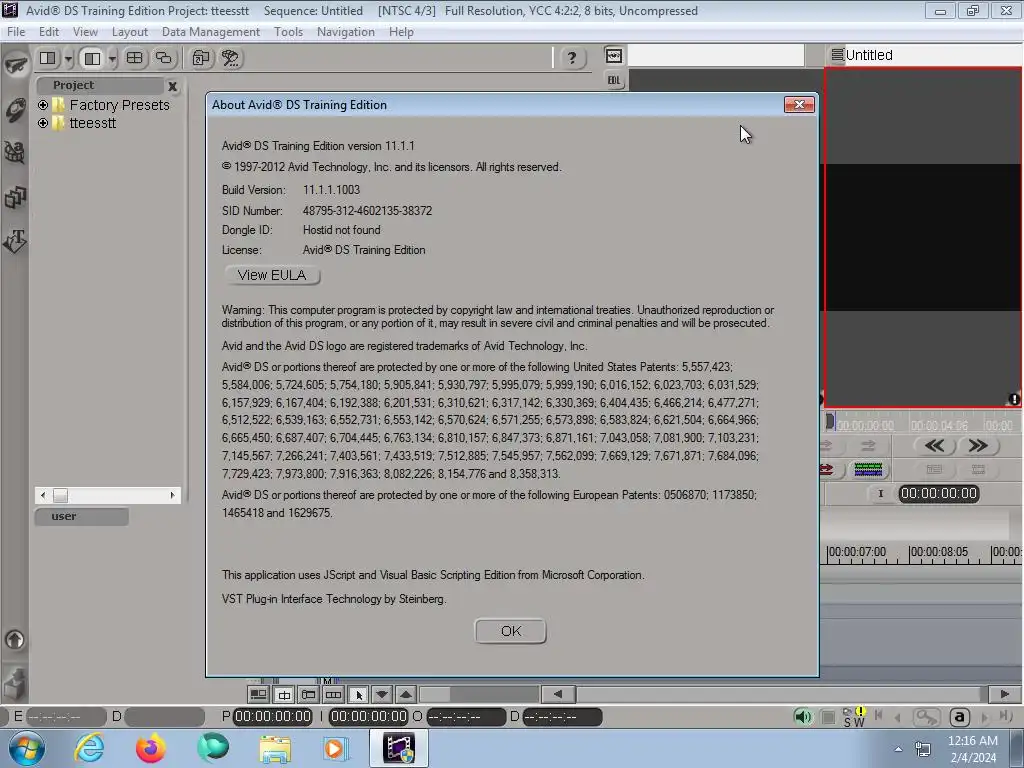Viewport: 1024px width, 768px height.
Task: Click right arrow of project panel scrollbar
Action: tap(172, 496)
